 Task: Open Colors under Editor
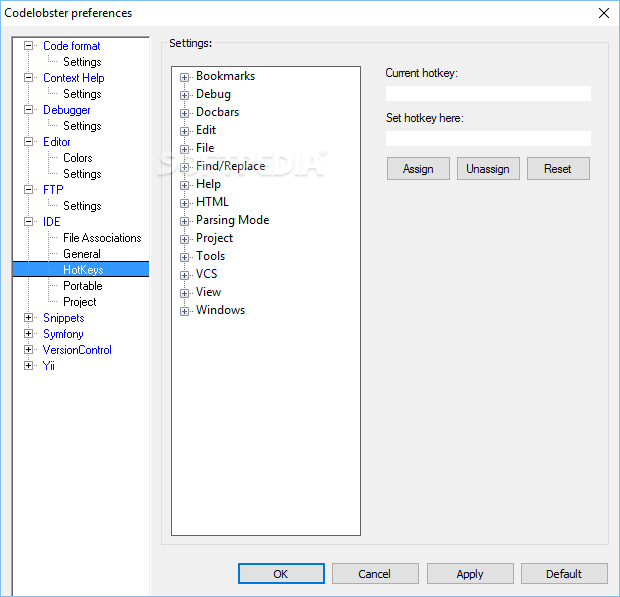(x=78, y=158)
